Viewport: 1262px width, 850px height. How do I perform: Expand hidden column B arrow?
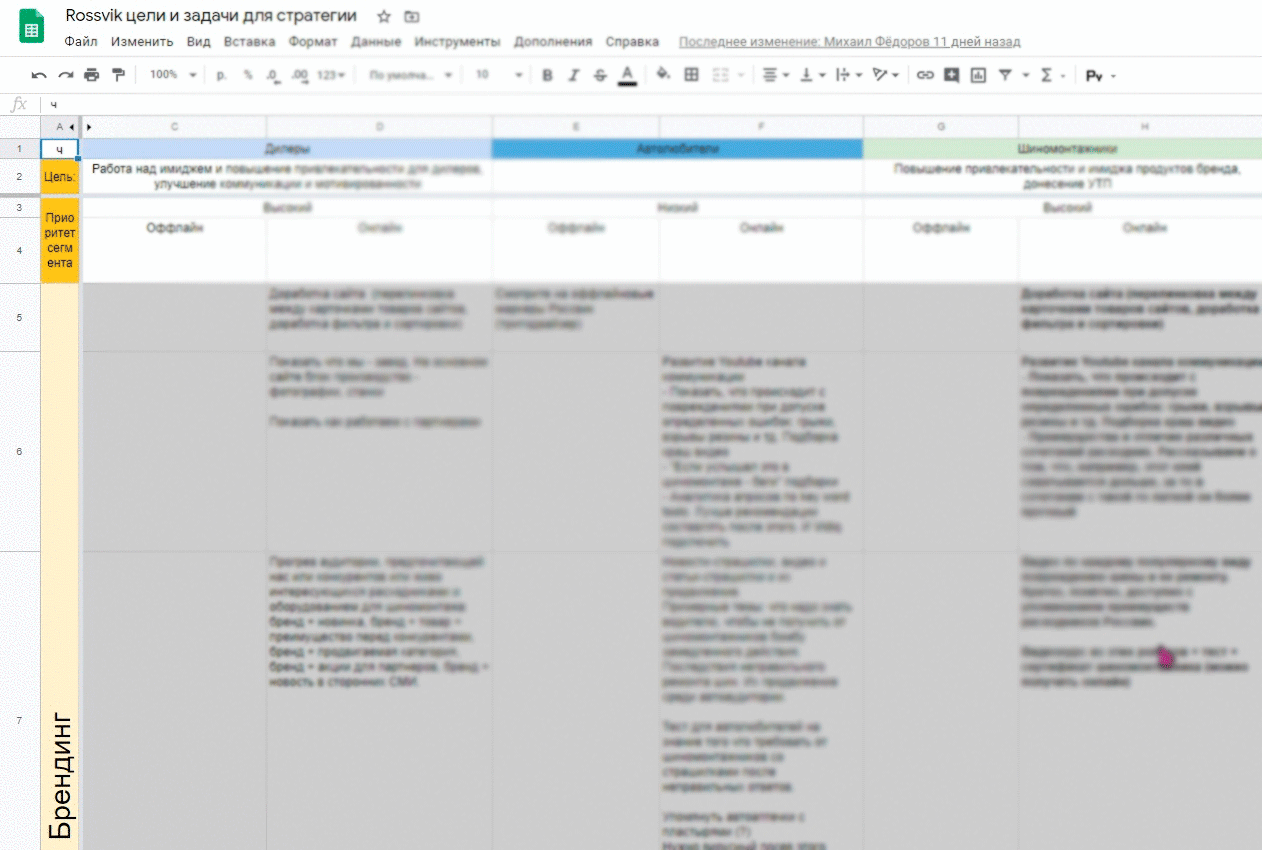tap(89, 127)
